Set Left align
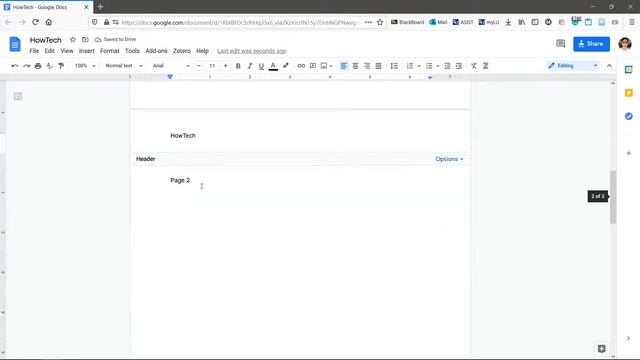The image size is (640, 360). point(344,66)
